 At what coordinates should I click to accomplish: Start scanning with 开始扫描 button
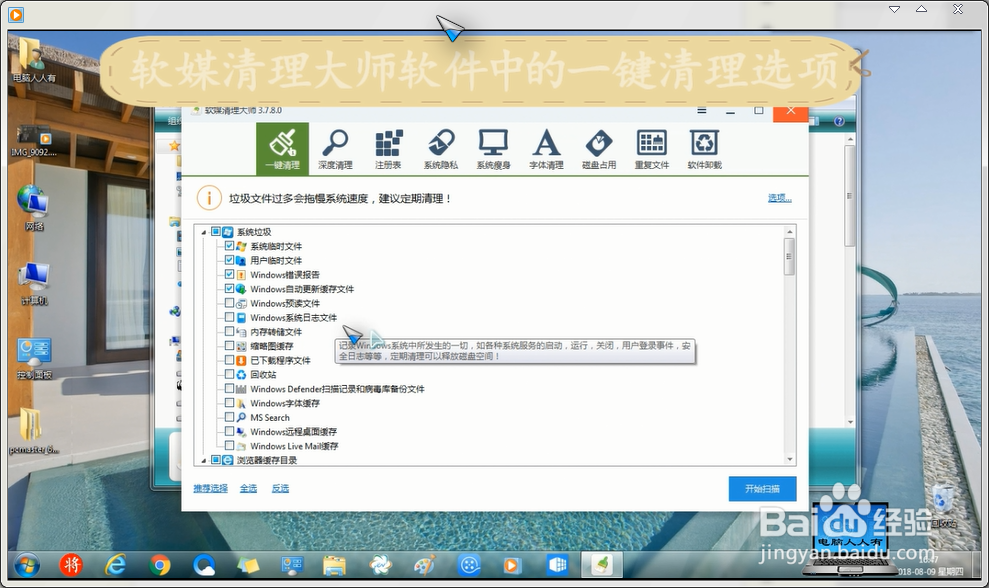[762, 489]
